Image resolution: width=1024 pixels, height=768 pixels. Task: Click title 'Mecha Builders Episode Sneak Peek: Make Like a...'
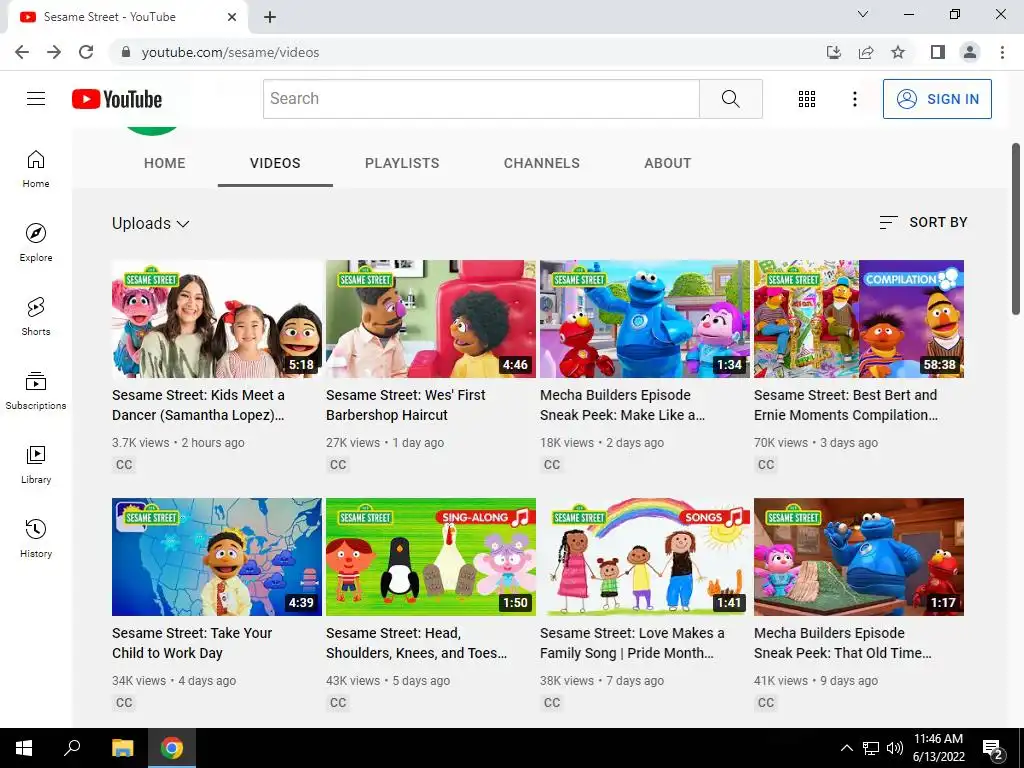coord(622,405)
